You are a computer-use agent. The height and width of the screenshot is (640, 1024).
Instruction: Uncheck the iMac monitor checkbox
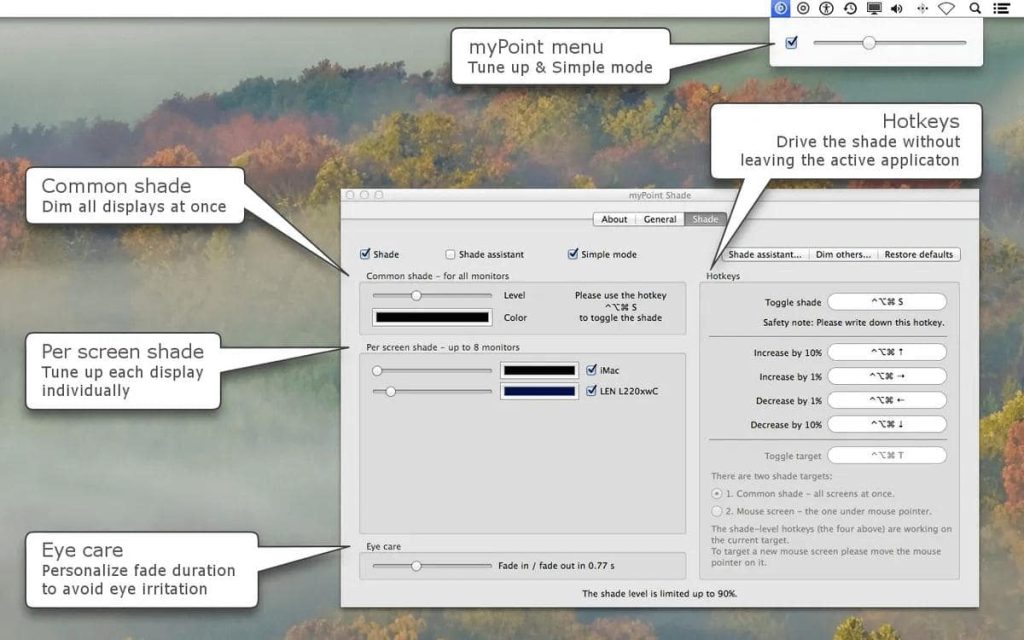(x=592, y=370)
